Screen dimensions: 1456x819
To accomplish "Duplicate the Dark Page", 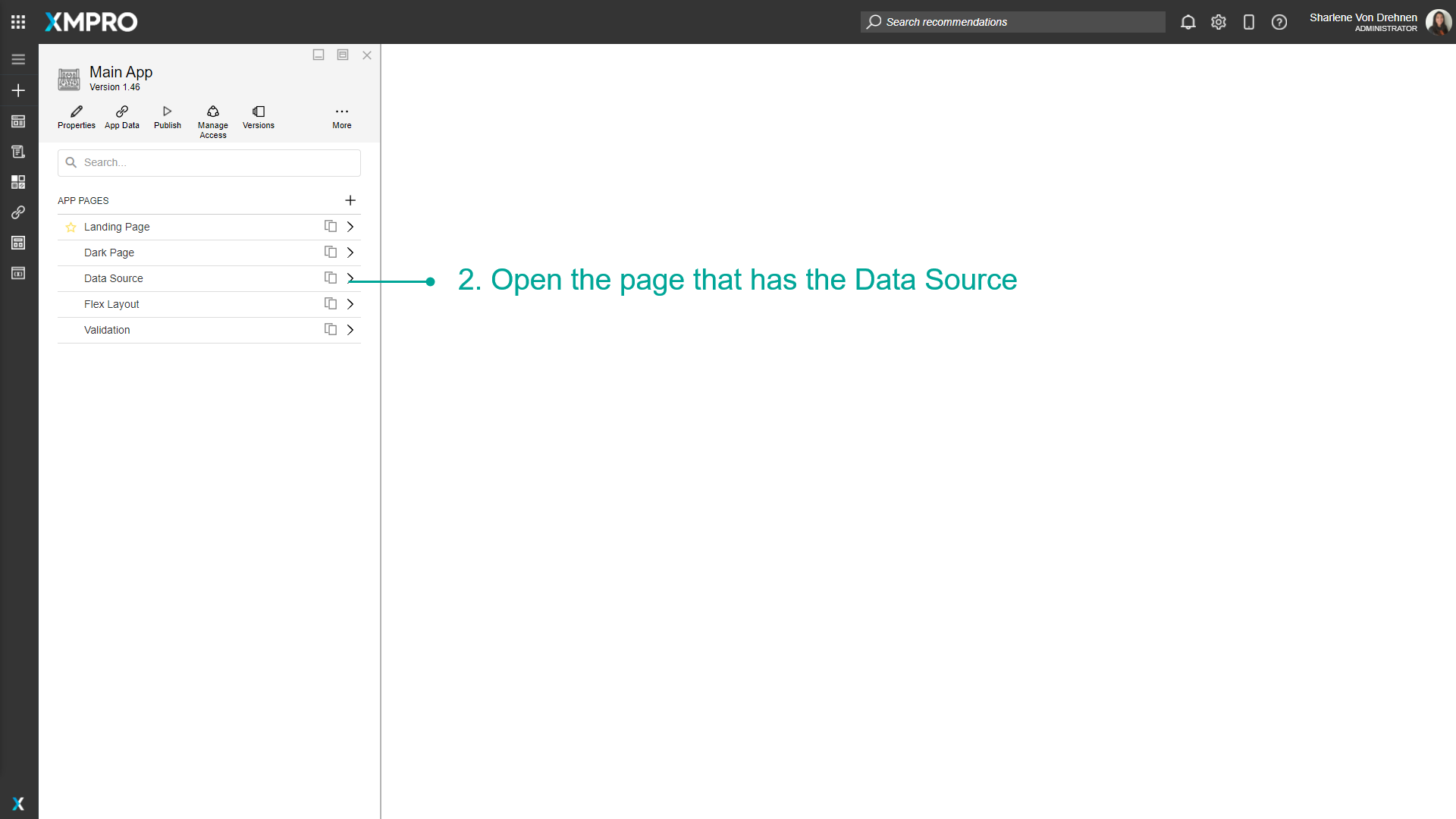I will pyautogui.click(x=330, y=252).
